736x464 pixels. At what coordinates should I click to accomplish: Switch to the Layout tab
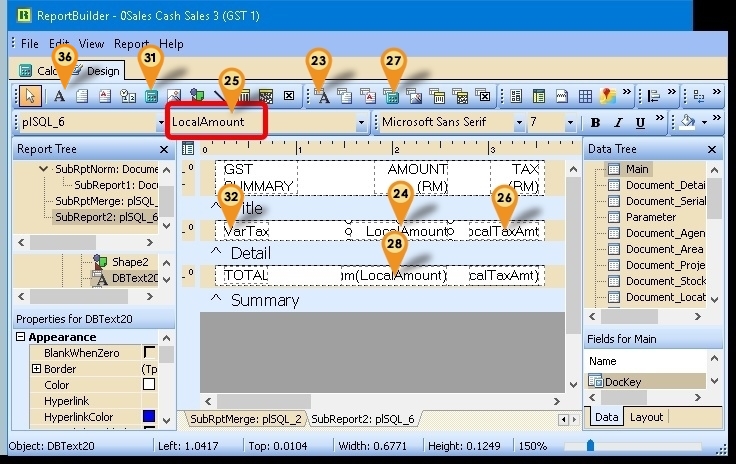(646, 417)
